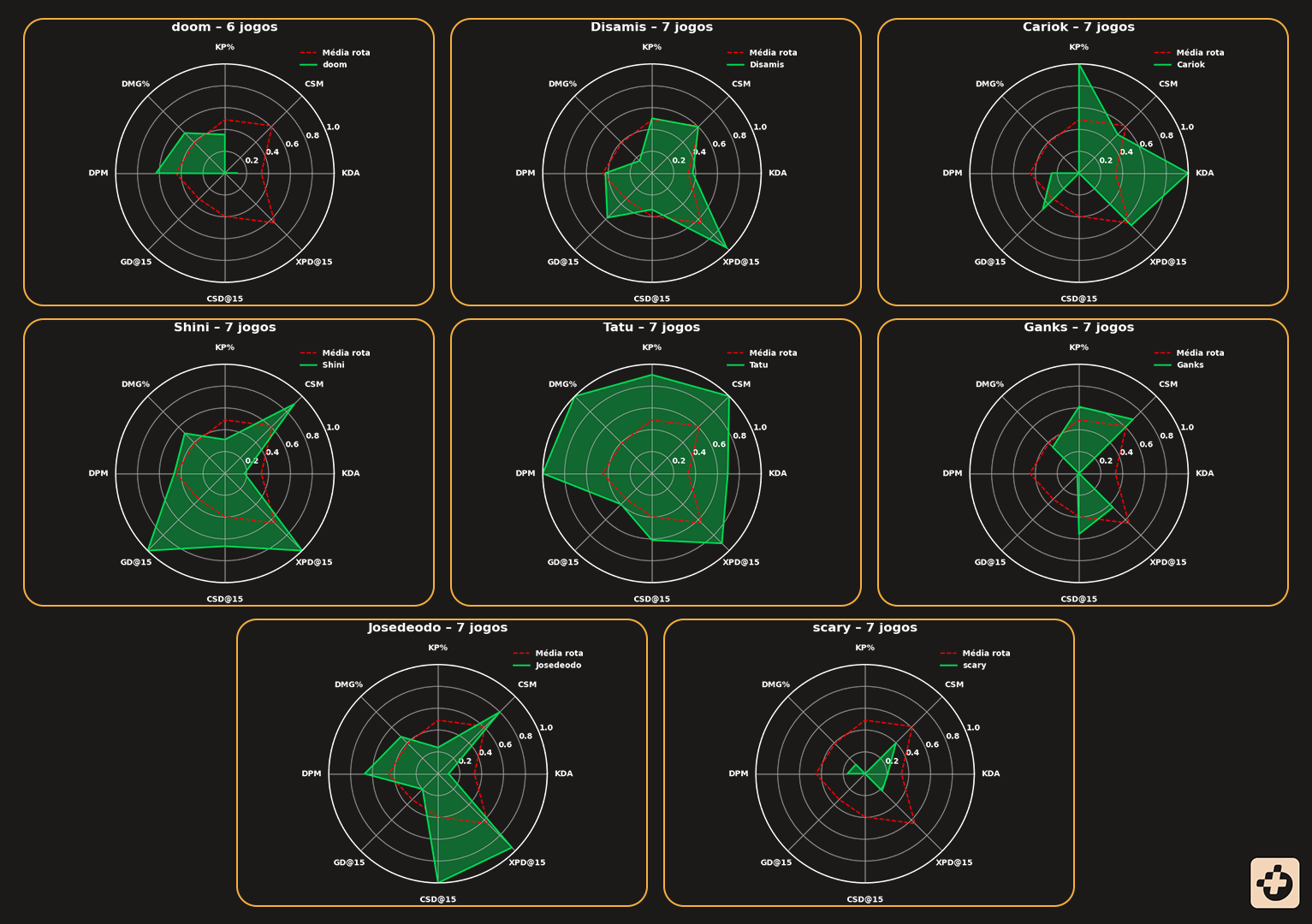Select the 'Disamis – 7 jogos' chart title
This screenshot has width=1312, height=924.
coord(651,27)
